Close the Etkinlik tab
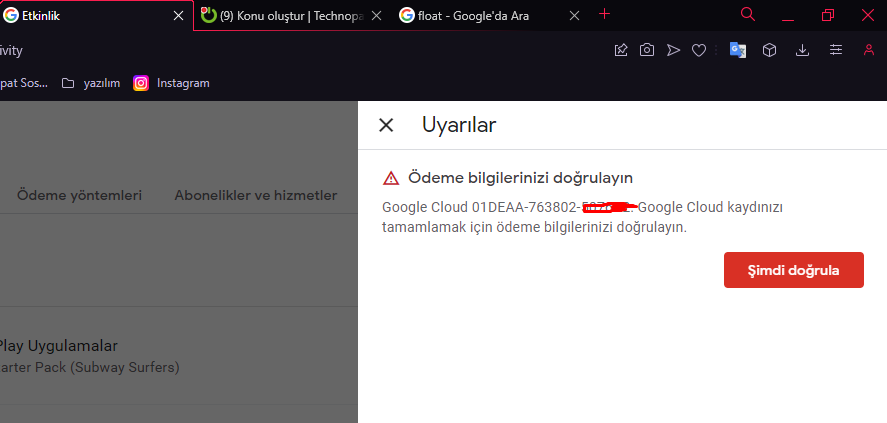Screen dimensions: 887x423 pos(178,16)
